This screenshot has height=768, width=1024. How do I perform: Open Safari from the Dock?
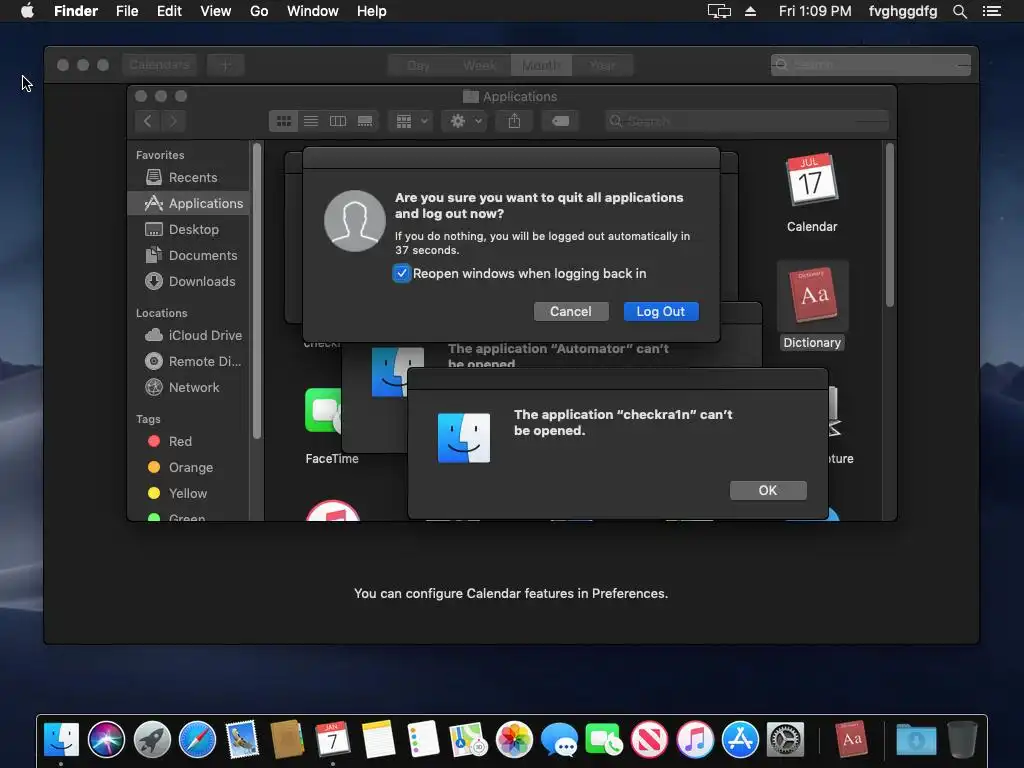pyautogui.click(x=197, y=740)
